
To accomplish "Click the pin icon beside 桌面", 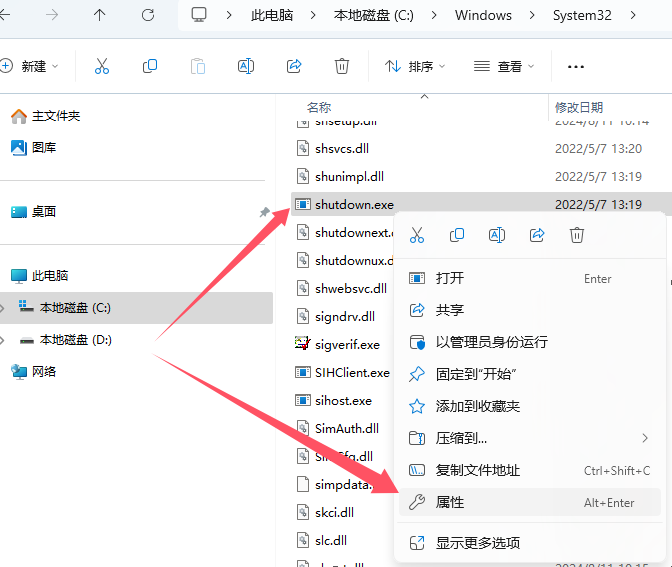I will [x=264, y=212].
